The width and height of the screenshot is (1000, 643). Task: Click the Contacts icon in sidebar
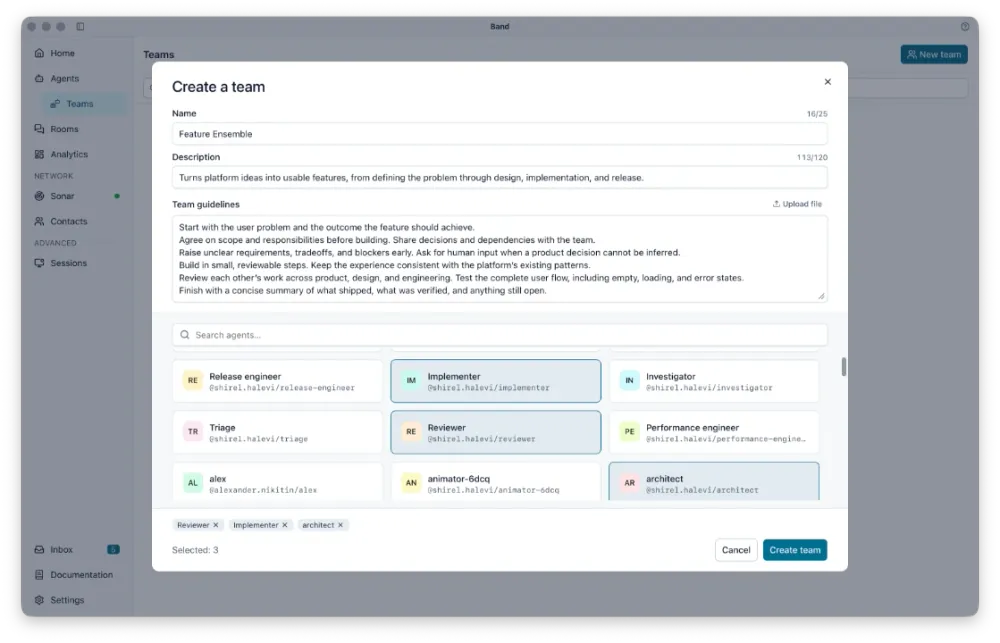[x=40, y=221]
